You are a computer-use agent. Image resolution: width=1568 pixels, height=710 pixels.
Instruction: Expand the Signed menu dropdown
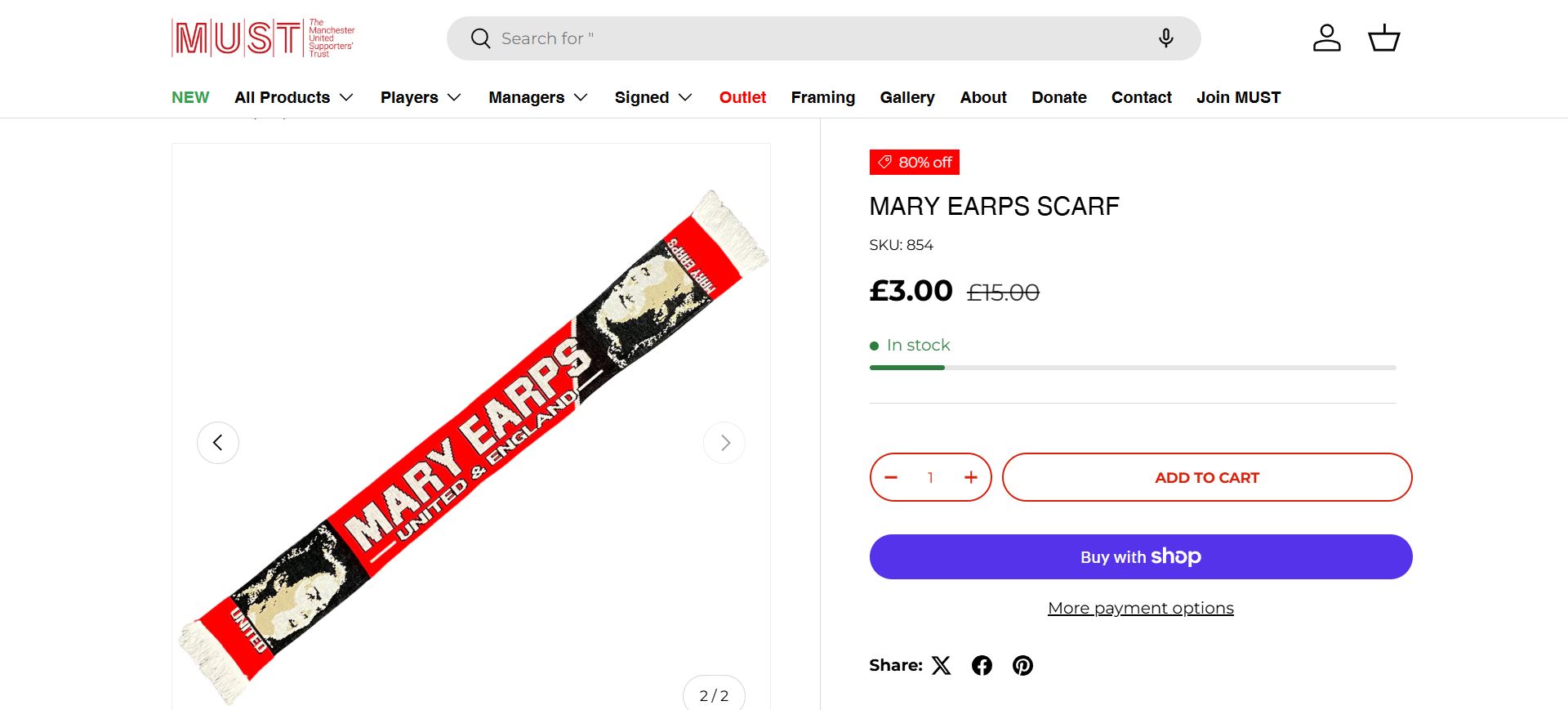(x=653, y=98)
